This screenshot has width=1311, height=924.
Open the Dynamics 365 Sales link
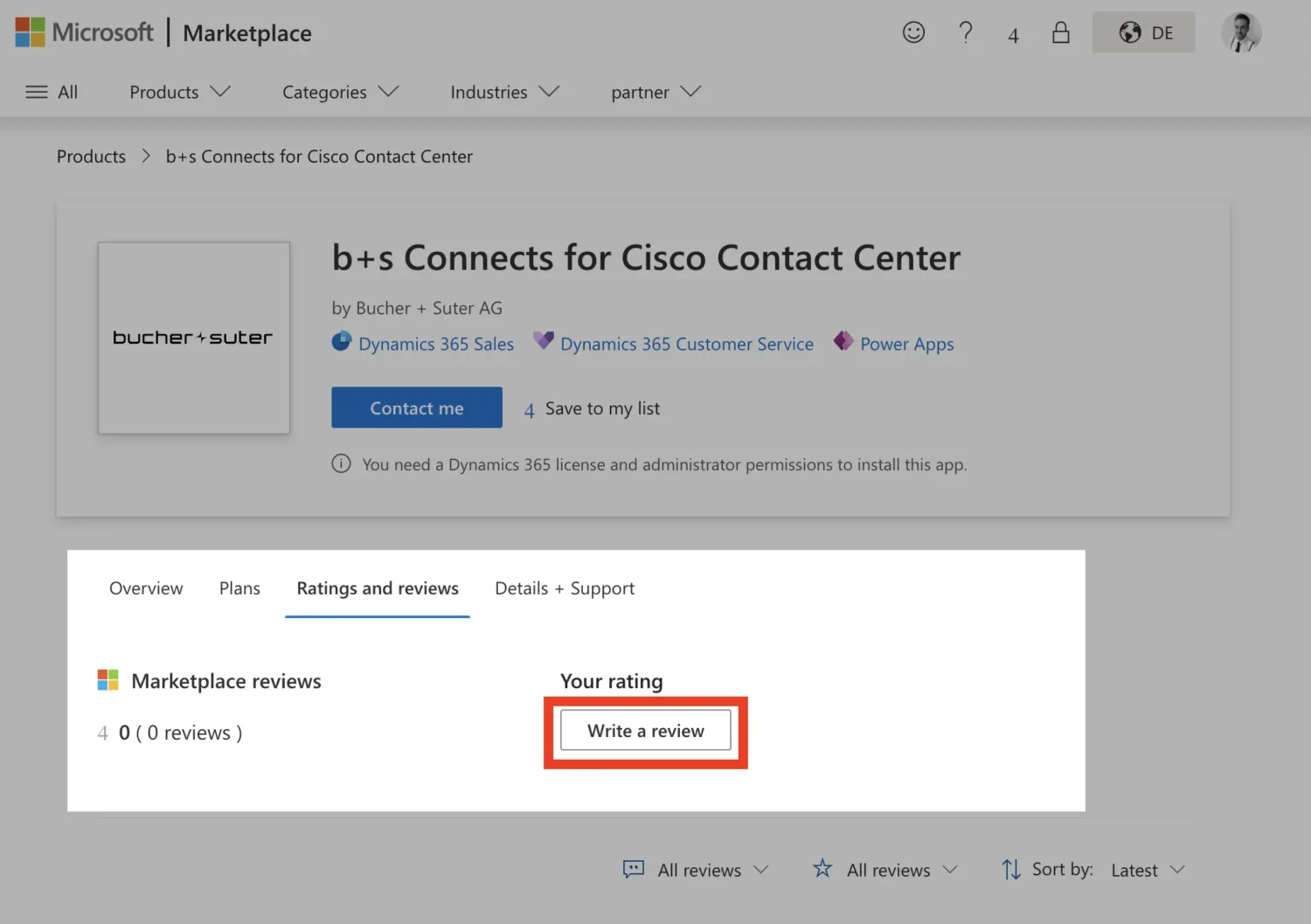click(436, 344)
